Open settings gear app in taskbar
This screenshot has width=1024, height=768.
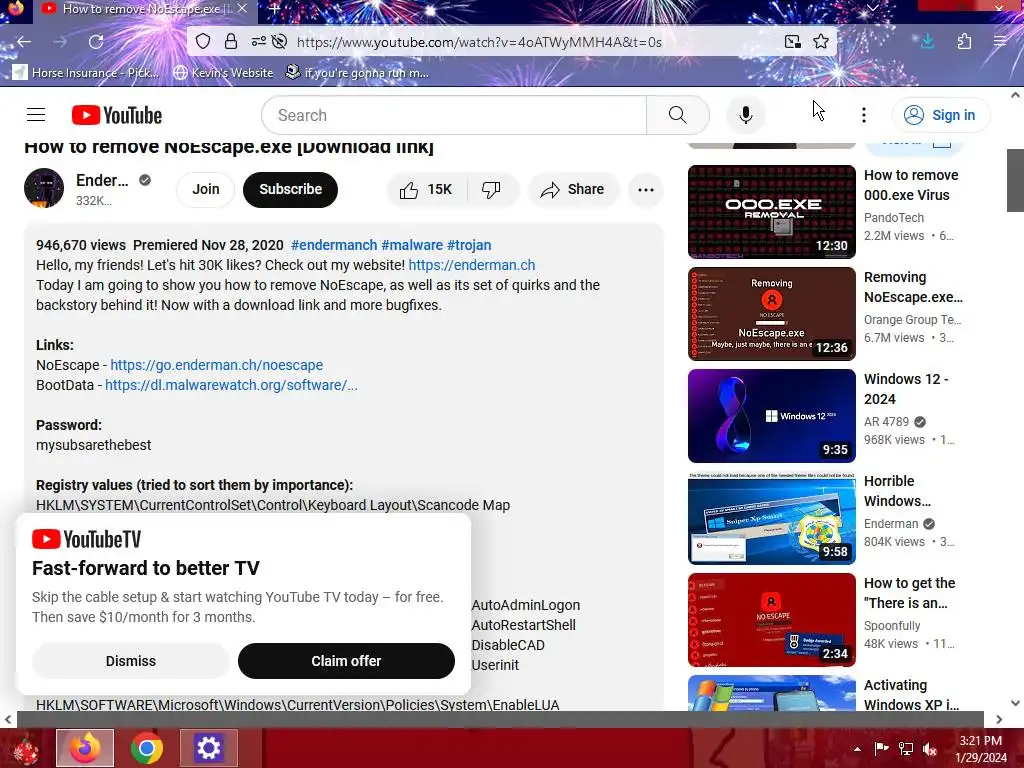(208, 748)
